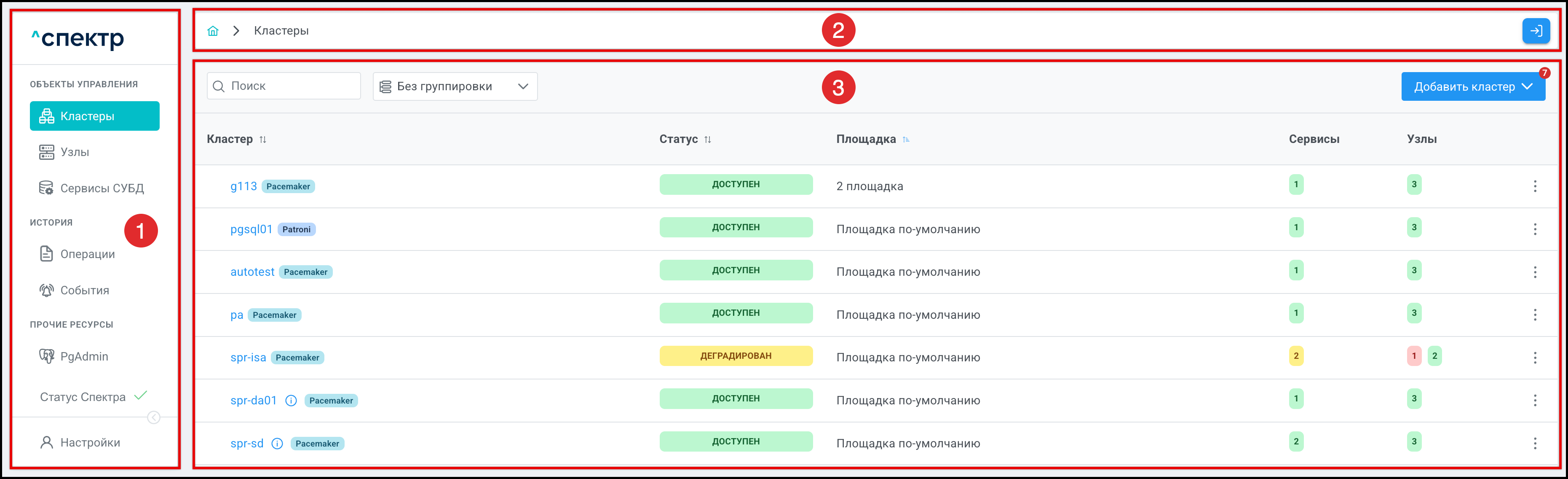This screenshot has height=479, width=1568.
Task: Click info icon next to spr-sd
Action: pos(277,444)
